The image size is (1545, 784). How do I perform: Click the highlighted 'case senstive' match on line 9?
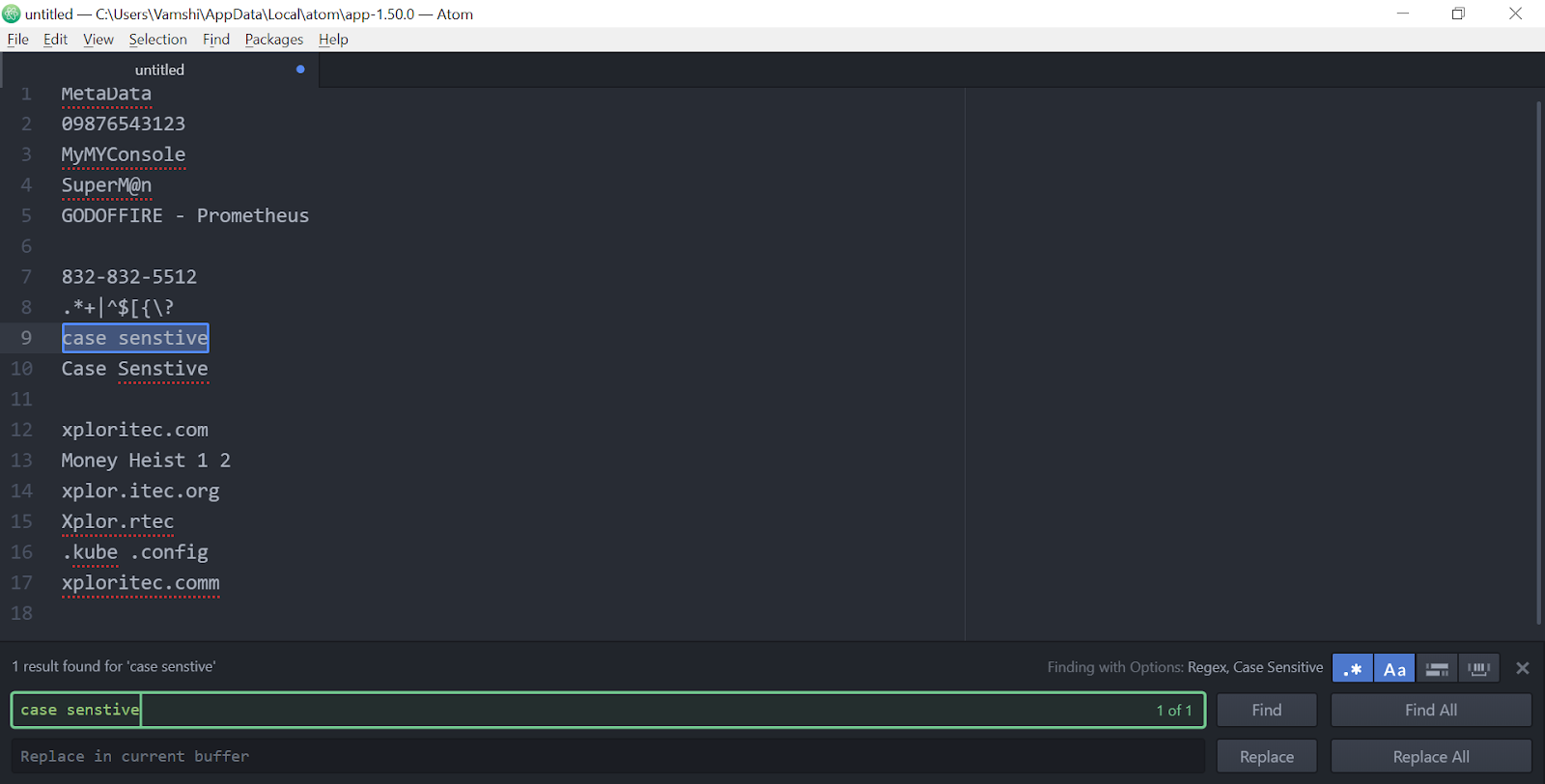point(135,338)
